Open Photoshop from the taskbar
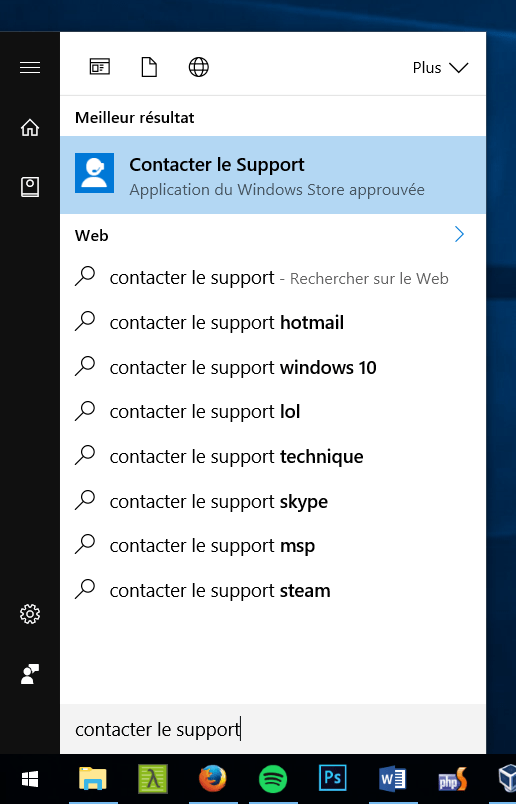 tap(332, 779)
